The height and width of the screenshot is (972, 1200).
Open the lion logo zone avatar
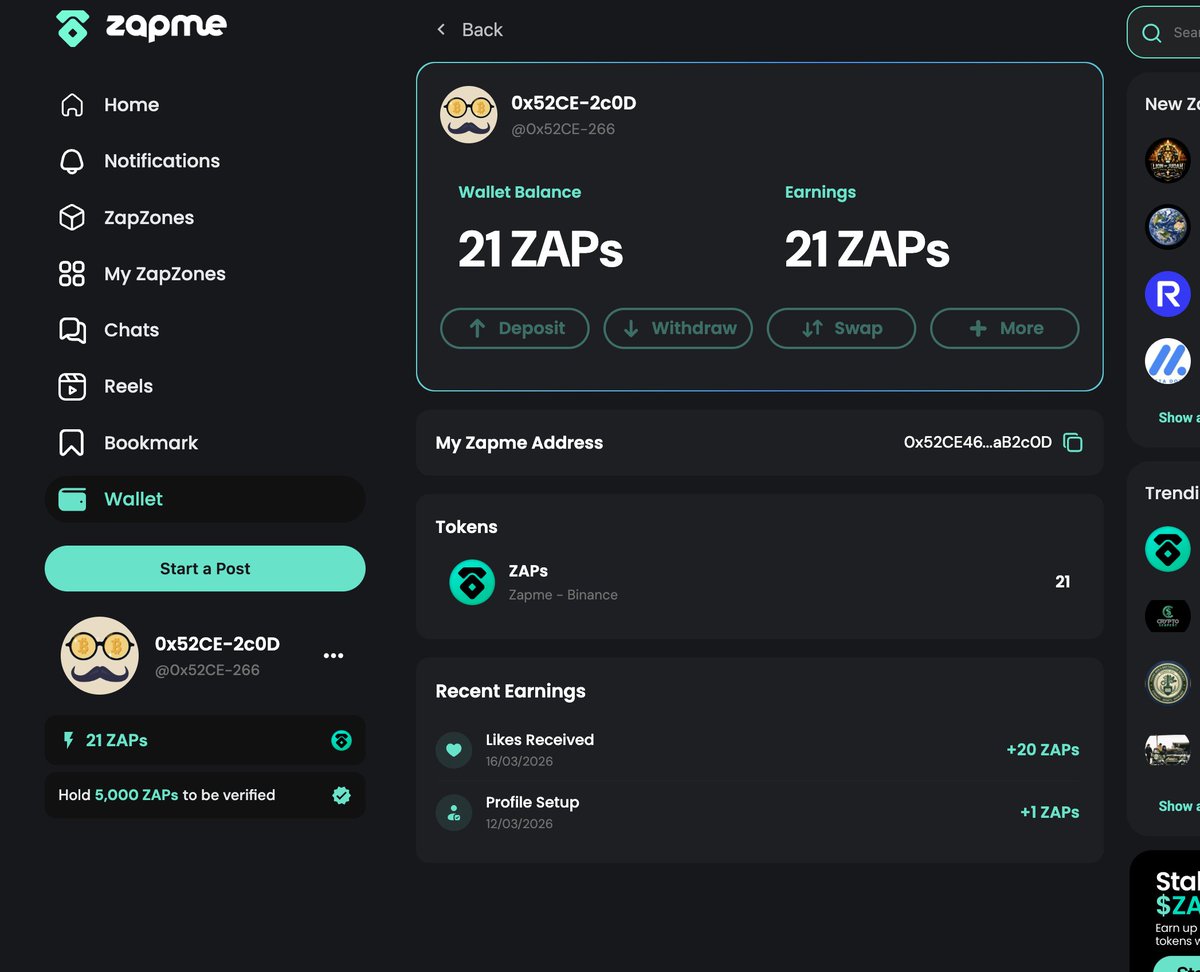pyautogui.click(x=1168, y=160)
